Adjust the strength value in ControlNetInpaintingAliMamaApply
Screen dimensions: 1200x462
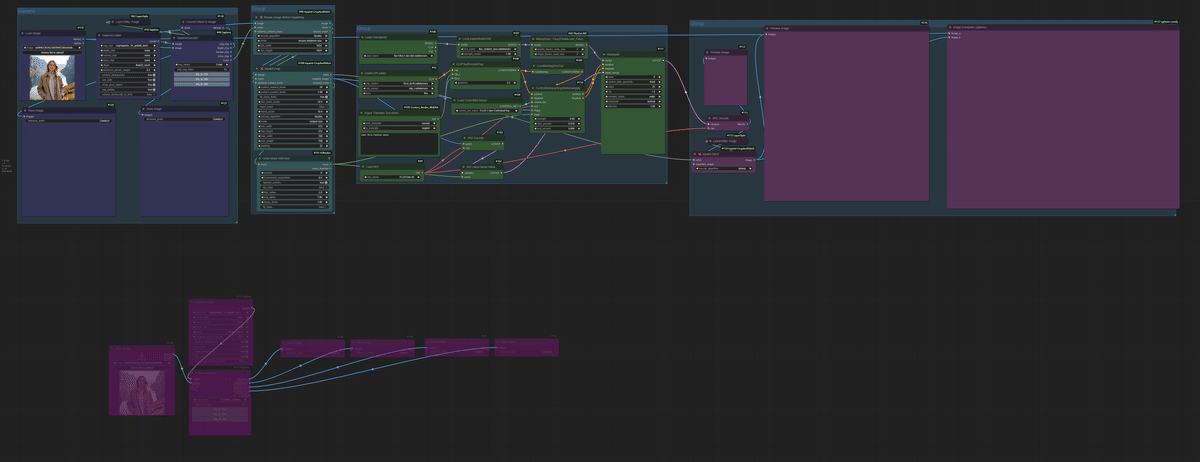[556, 119]
